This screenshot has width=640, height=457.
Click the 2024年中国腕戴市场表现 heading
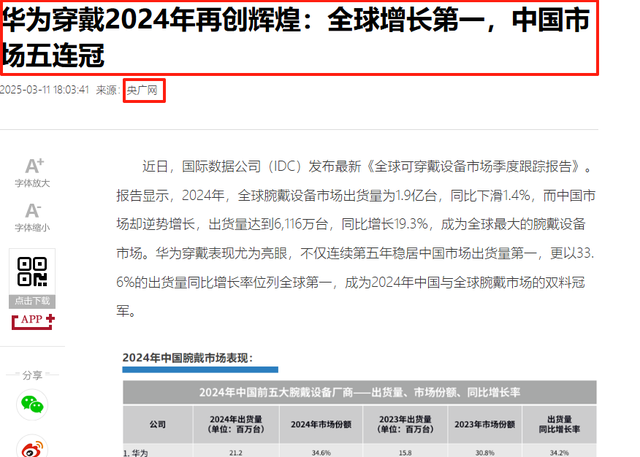[188, 358]
